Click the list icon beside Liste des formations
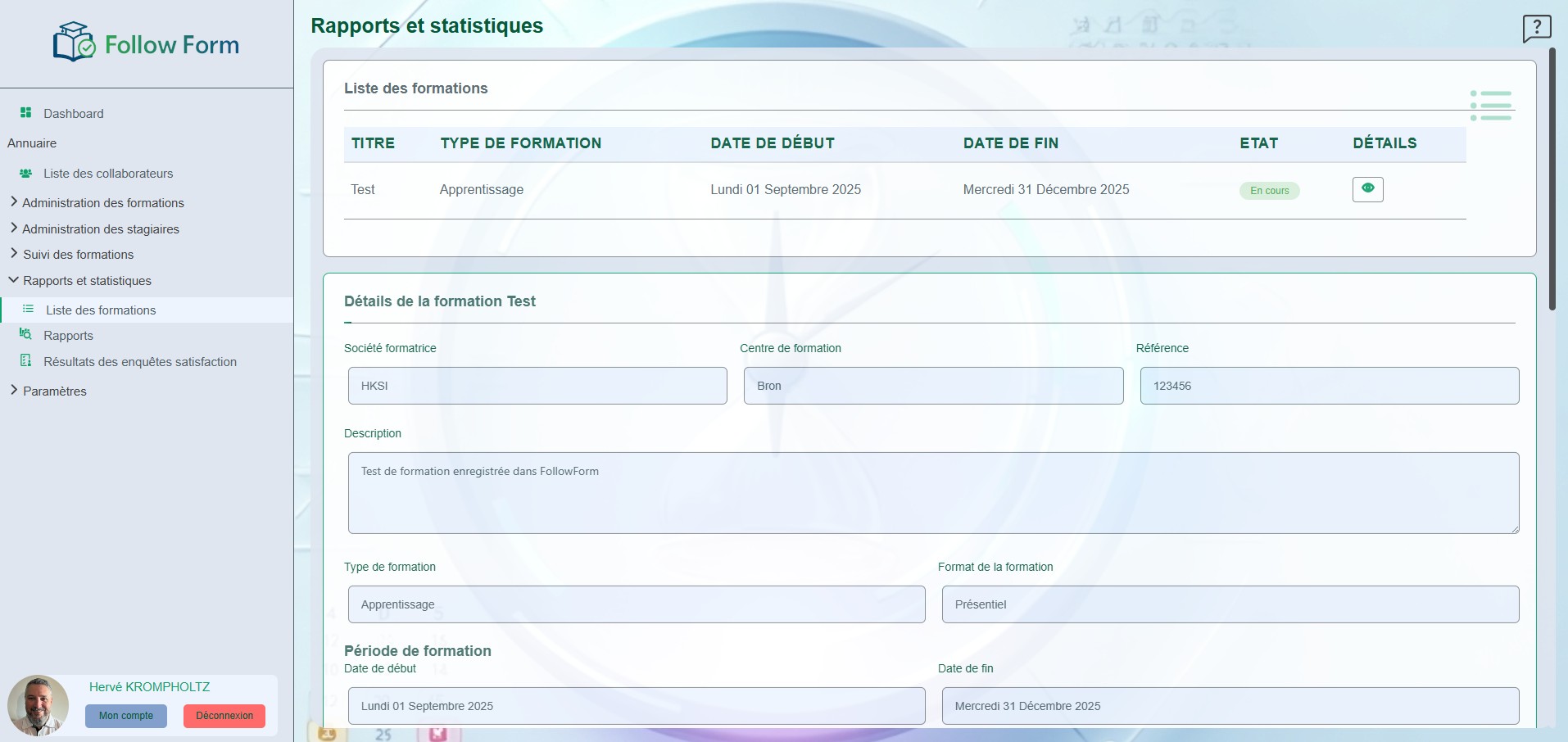 tap(28, 310)
